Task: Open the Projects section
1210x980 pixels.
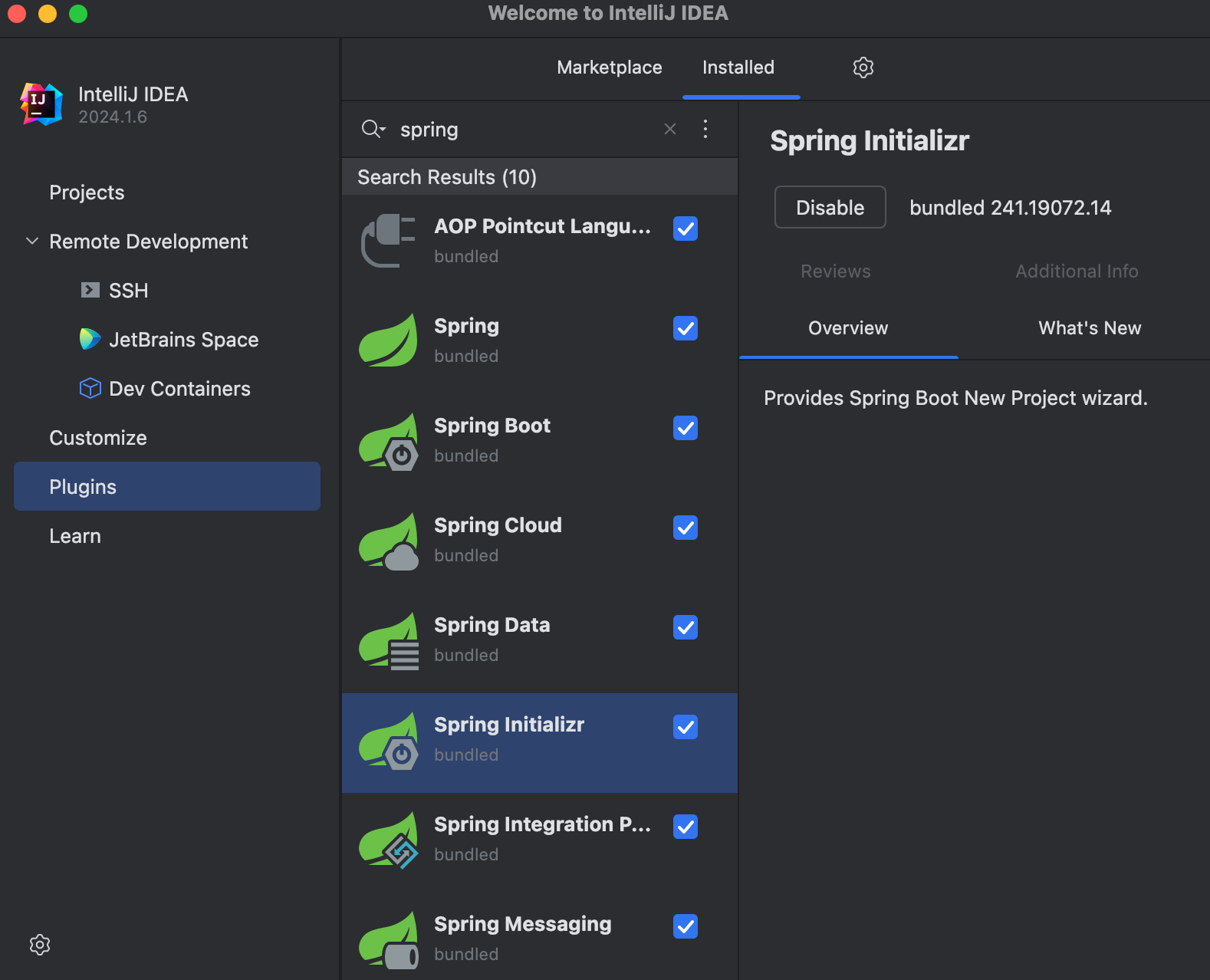Action: pyautogui.click(x=87, y=192)
